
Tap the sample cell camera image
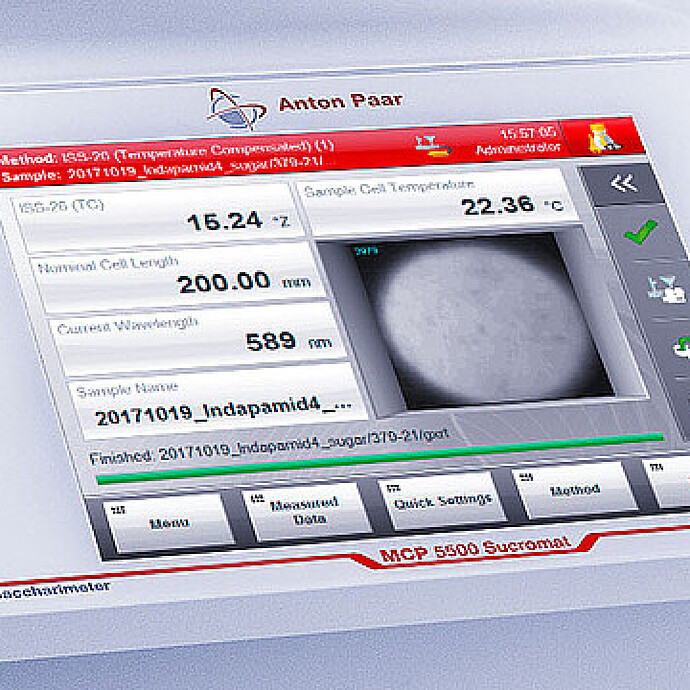pyautogui.click(x=470, y=318)
